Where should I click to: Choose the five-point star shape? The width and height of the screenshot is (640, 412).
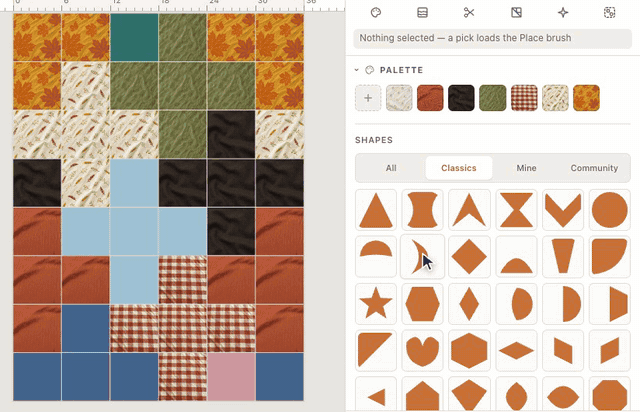tap(376, 304)
